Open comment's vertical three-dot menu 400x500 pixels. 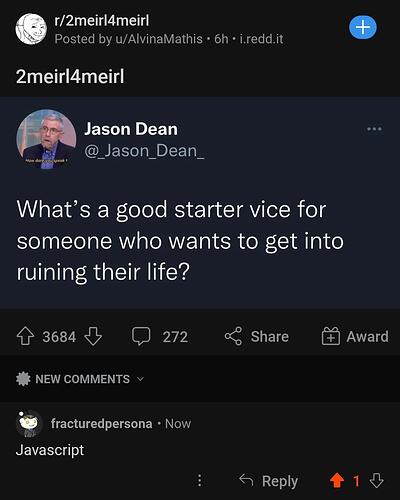[x=199, y=481]
